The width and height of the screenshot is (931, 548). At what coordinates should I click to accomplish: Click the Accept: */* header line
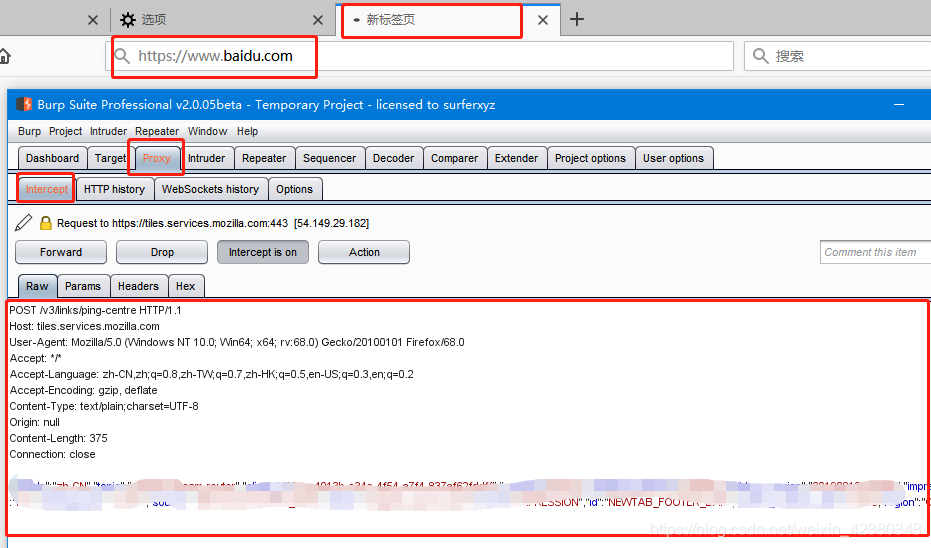pyautogui.click(x=35, y=359)
